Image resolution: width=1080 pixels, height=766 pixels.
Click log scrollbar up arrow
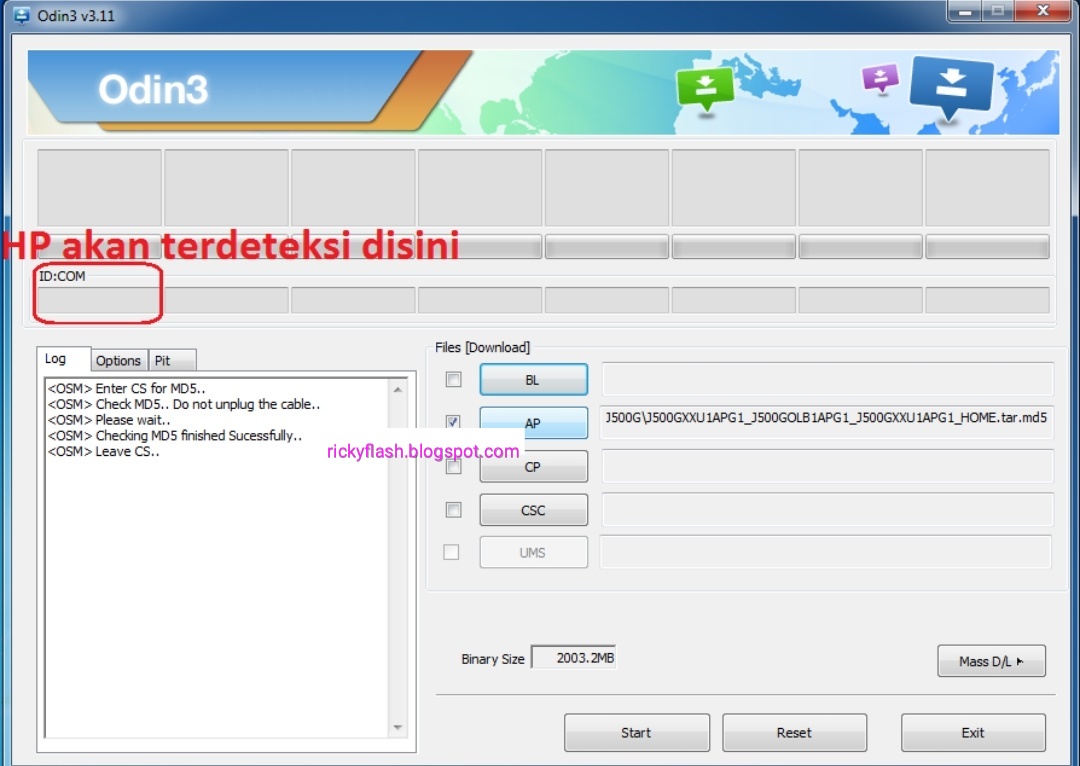coord(397,389)
